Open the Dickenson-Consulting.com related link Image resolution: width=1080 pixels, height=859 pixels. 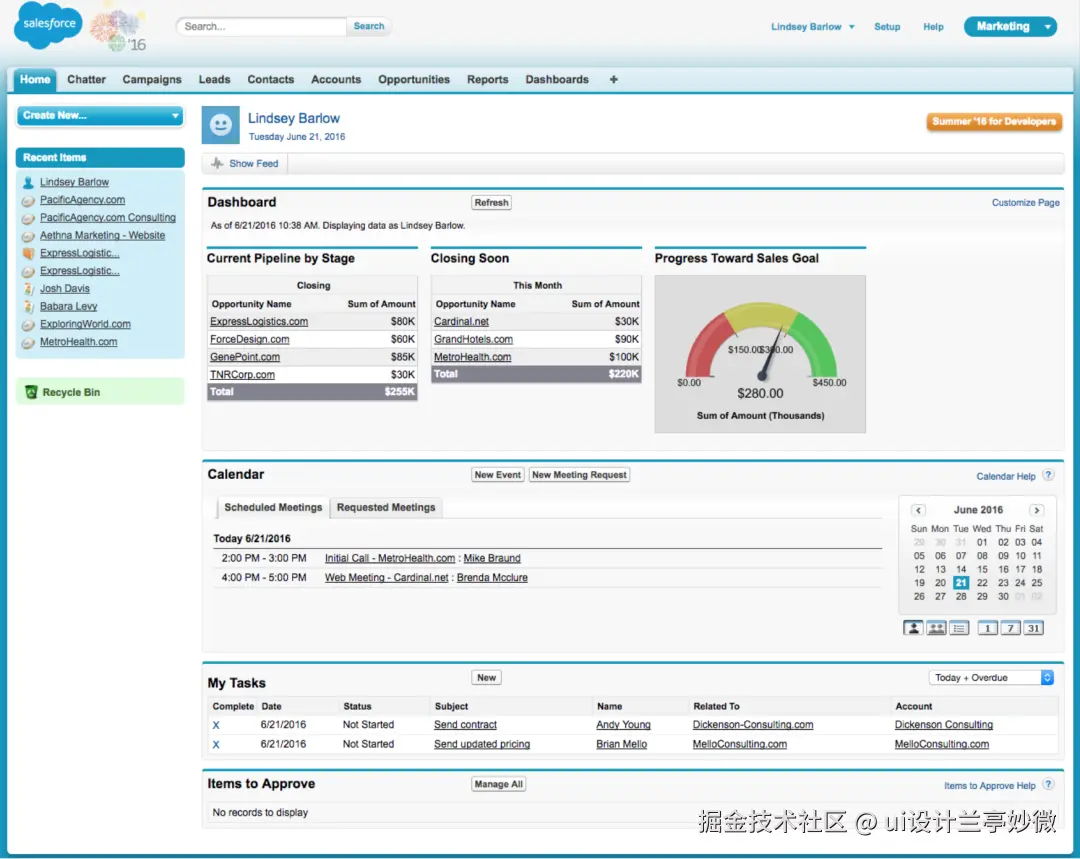[x=753, y=725]
